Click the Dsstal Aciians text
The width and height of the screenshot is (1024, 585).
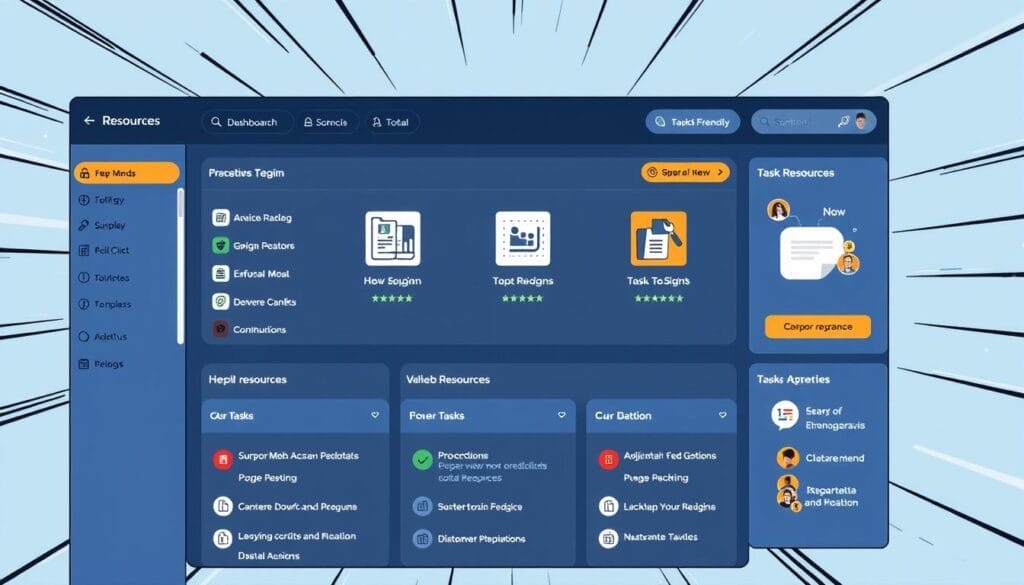(x=268, y=556)
